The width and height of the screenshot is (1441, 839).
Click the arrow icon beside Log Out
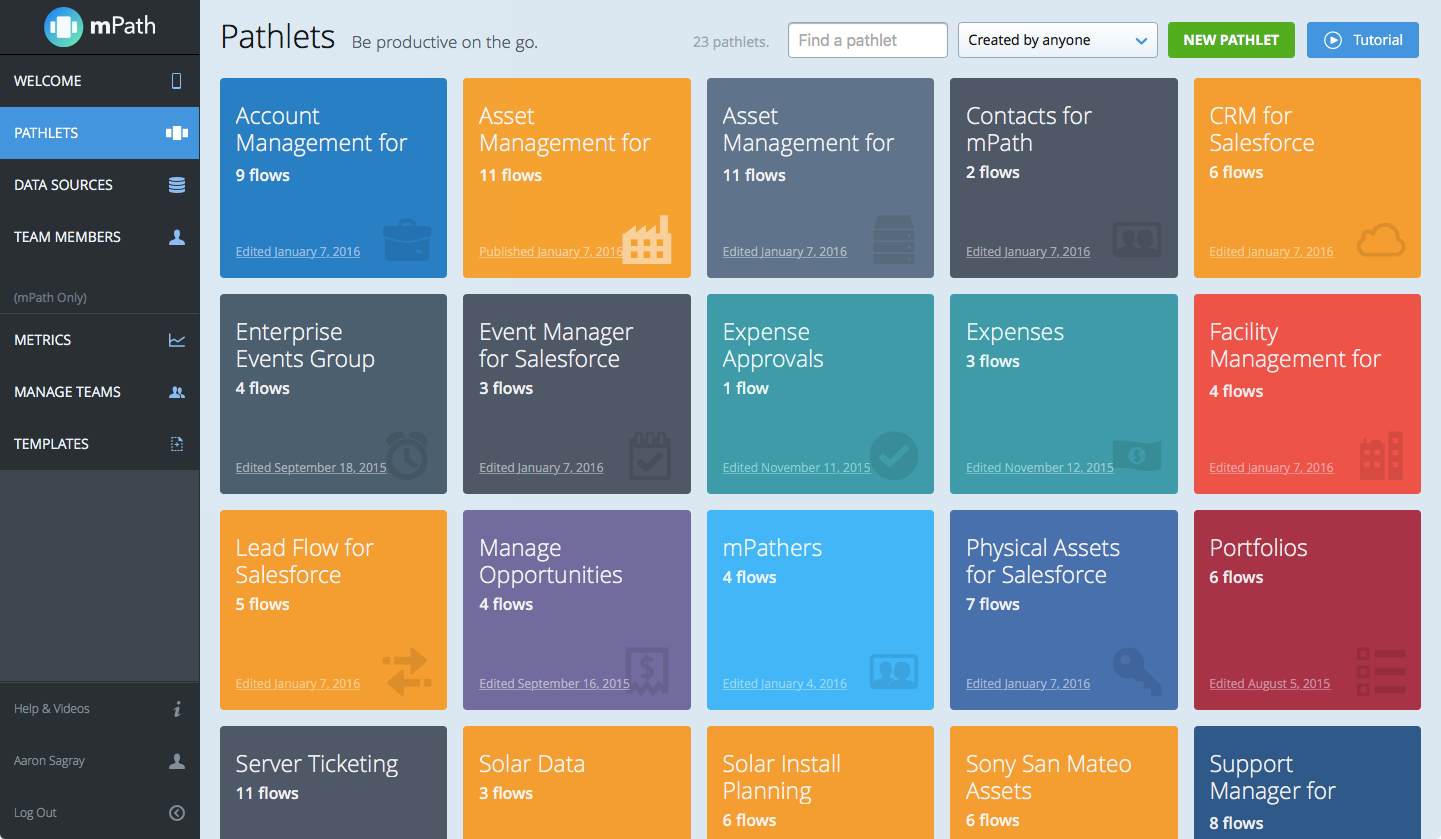coord(177,813)
